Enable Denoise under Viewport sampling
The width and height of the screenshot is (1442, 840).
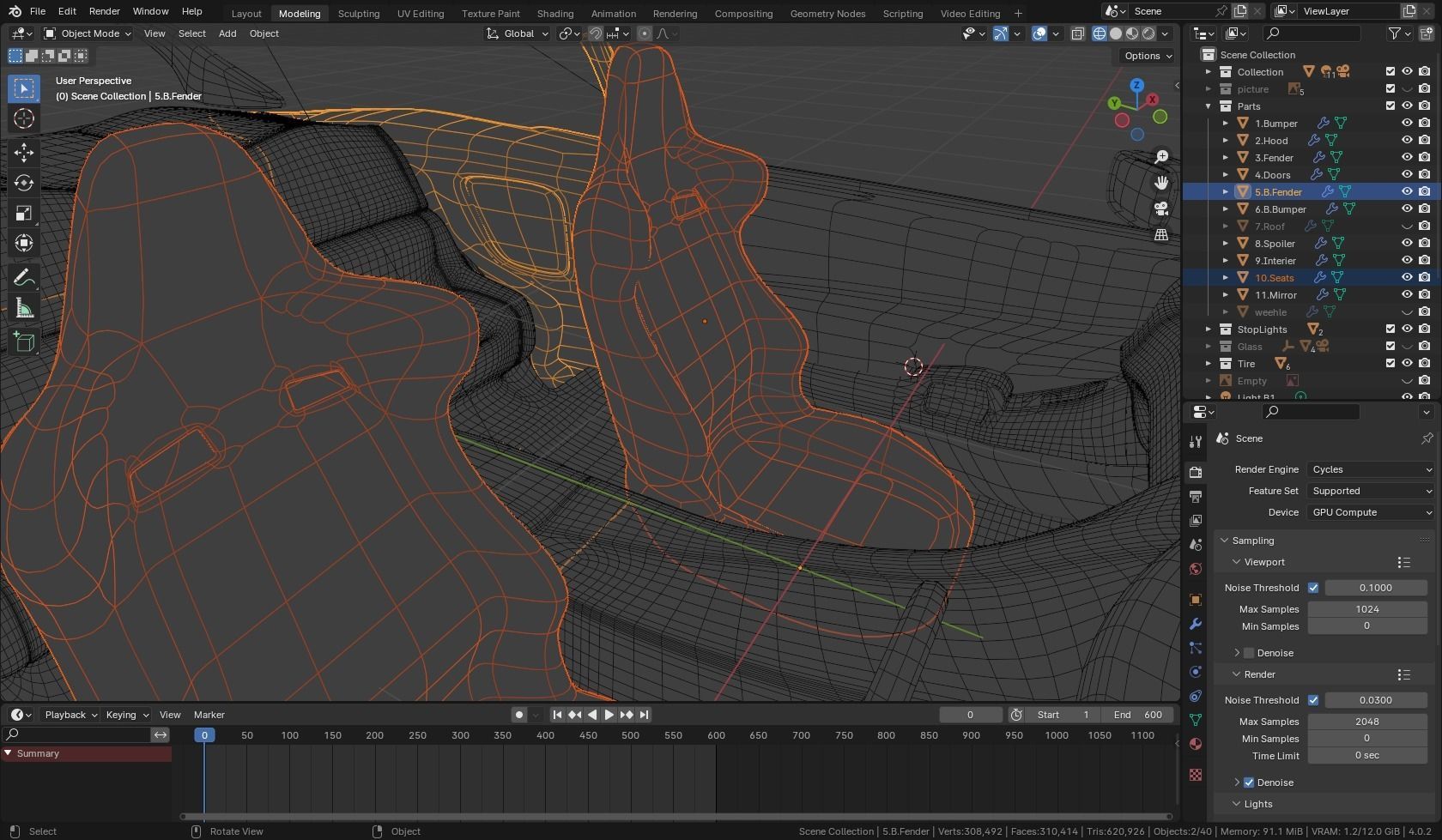tap(1249, 653)
